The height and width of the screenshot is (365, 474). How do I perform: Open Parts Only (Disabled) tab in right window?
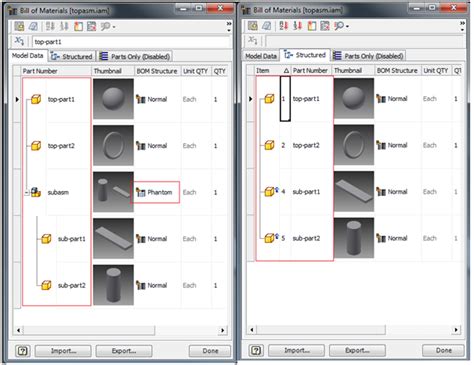[368, 56]
